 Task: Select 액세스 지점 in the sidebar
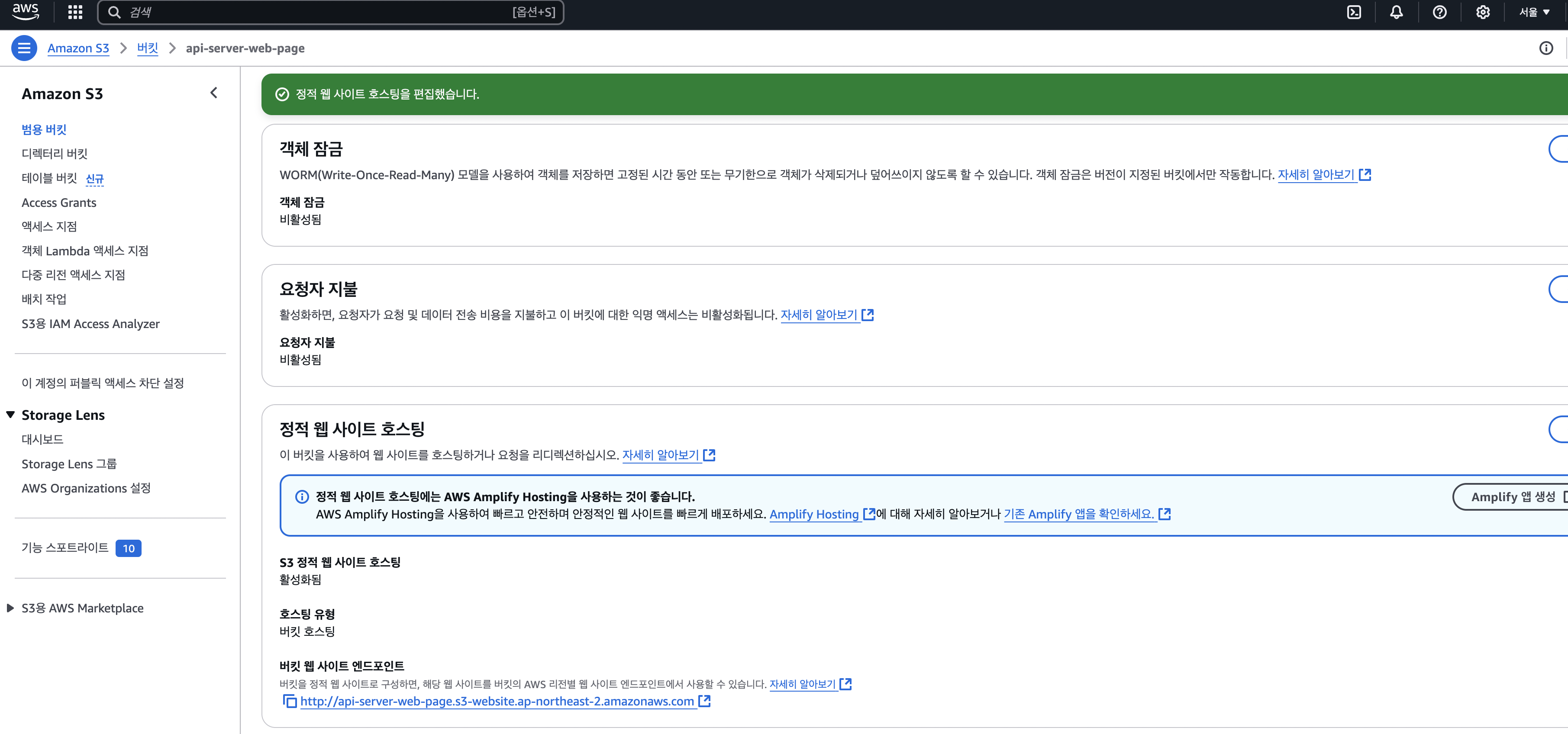[49, 226]
